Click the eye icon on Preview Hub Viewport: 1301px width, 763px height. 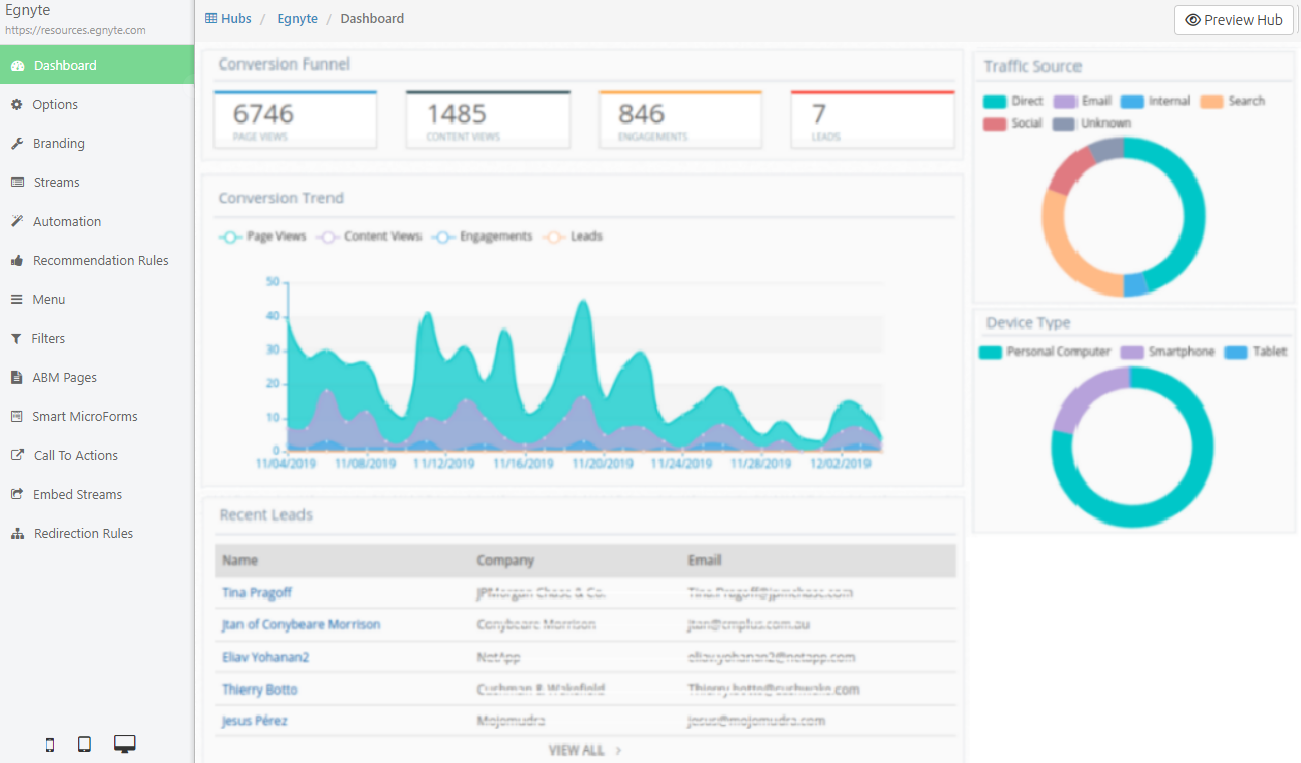(1193, 20)
